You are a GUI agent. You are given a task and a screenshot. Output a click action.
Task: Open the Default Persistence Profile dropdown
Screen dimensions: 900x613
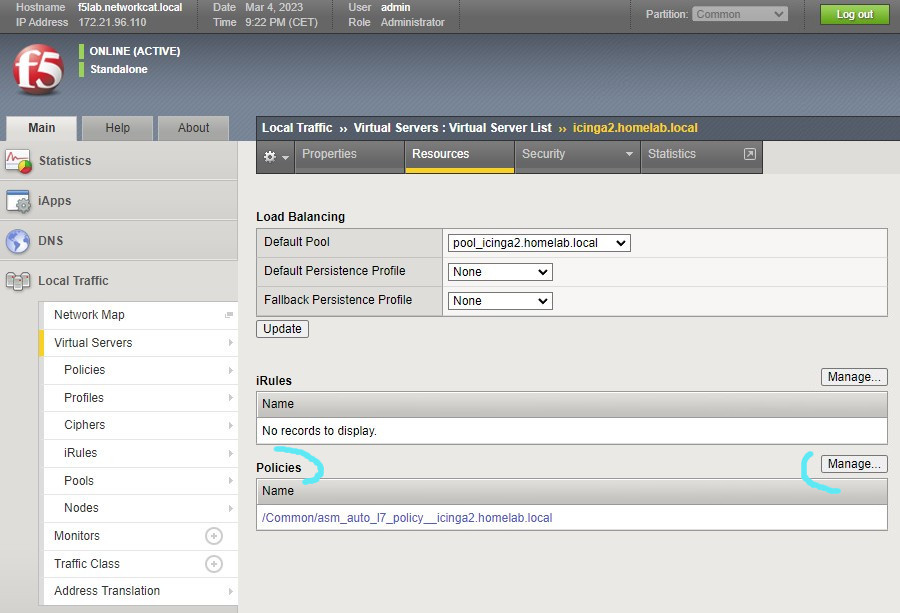pos(500,272)
